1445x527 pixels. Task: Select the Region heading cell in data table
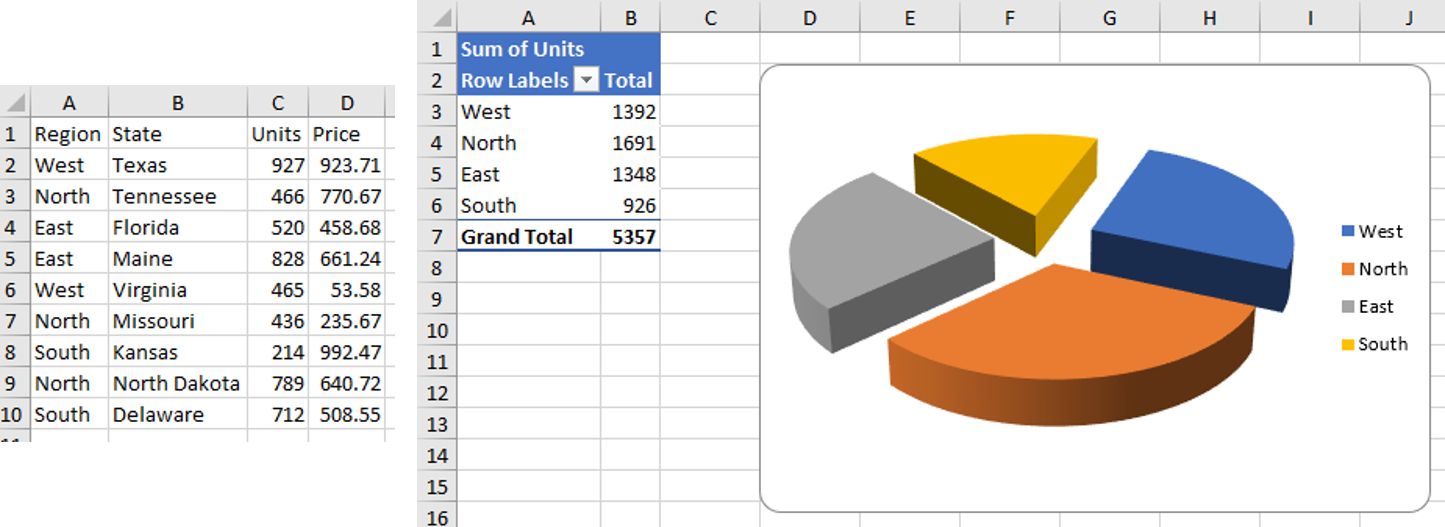coord(68,134)
